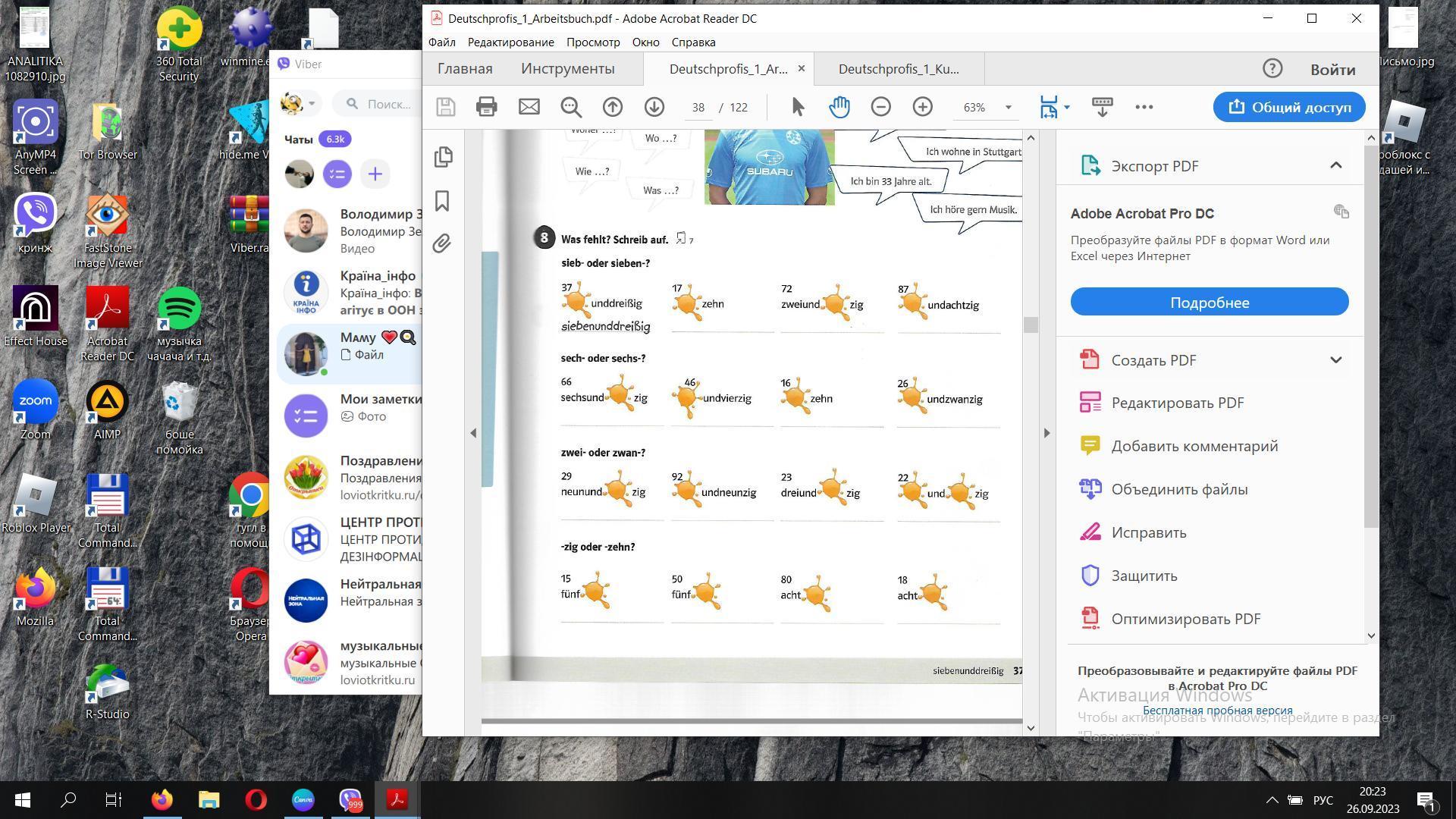Open the Bookmarks side panel

pyautogui.click(x=443, y=201)
